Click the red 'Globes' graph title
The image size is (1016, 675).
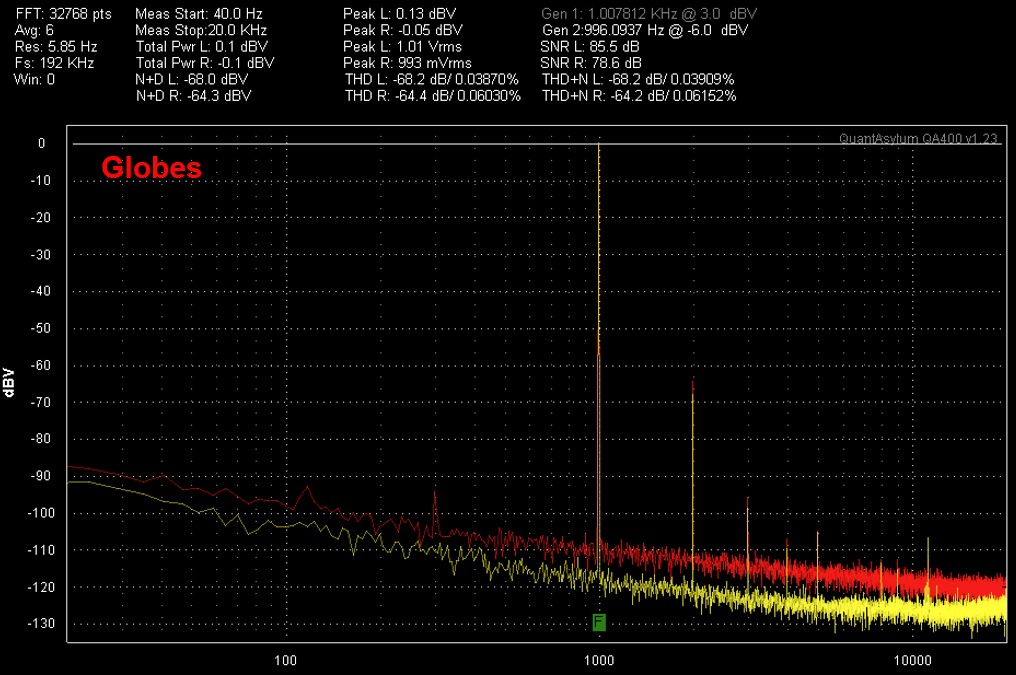152,167
